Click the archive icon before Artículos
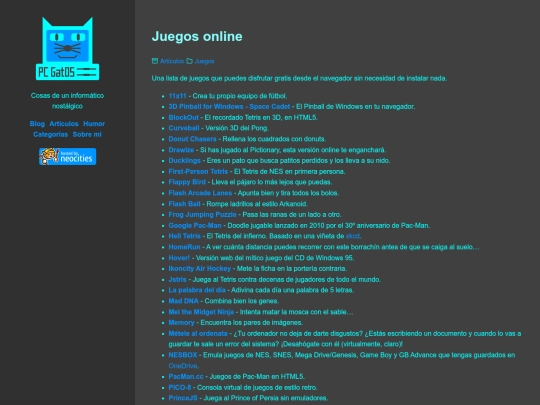This screenshot has height=405, width=540. 155,61
